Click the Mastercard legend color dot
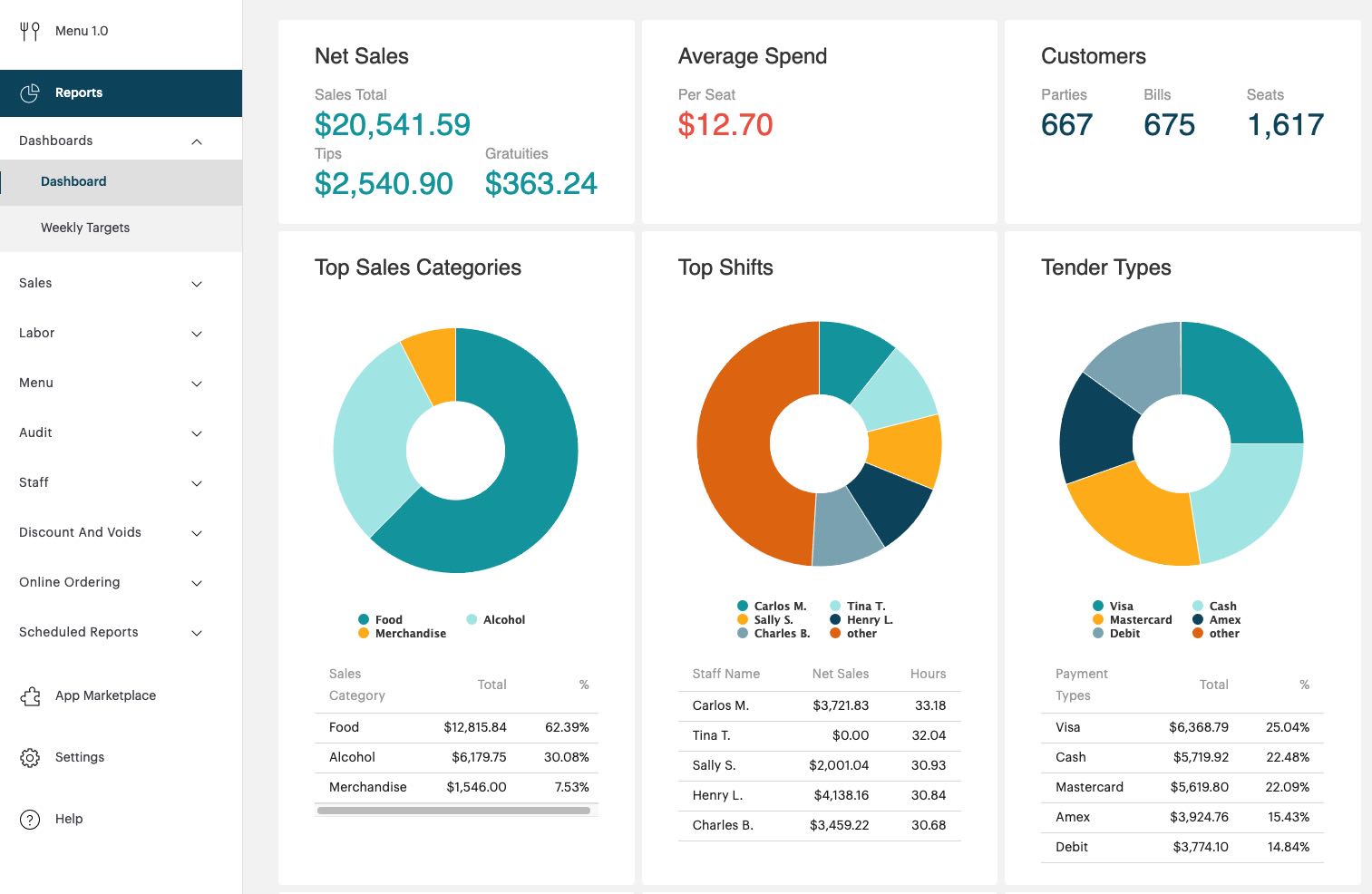The height and width of the screenshot is (894, 1372). pyautogui.click(x=1098, y=619)
